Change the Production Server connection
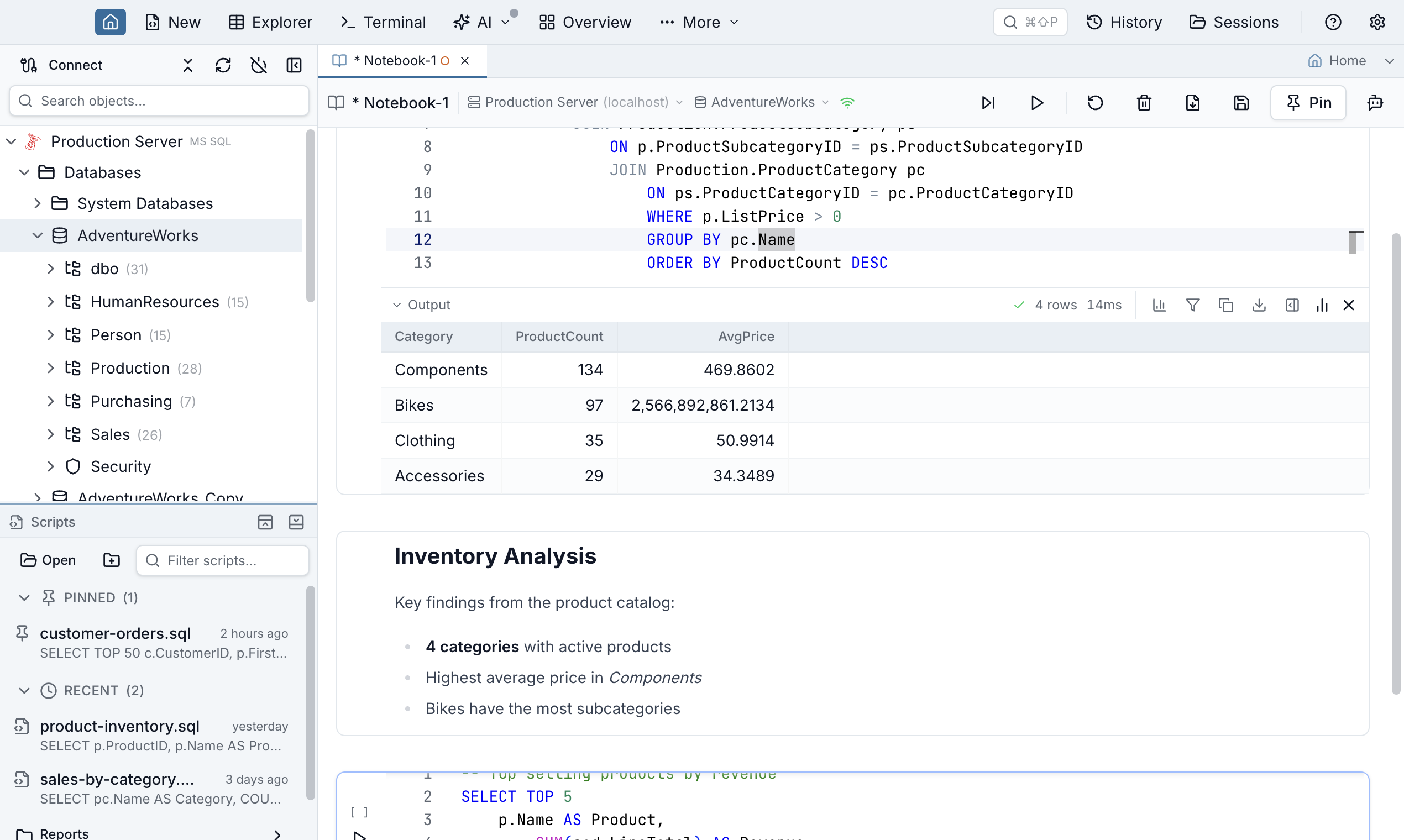This screenshot has width=1404, height=840. (x=575, y=102)
